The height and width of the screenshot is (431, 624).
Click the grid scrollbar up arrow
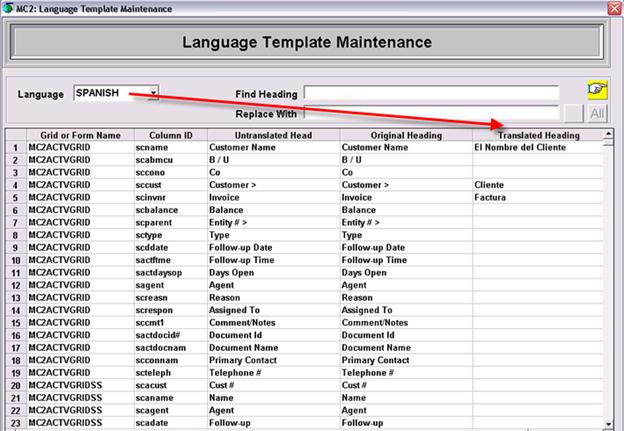(x=608, y=134)
